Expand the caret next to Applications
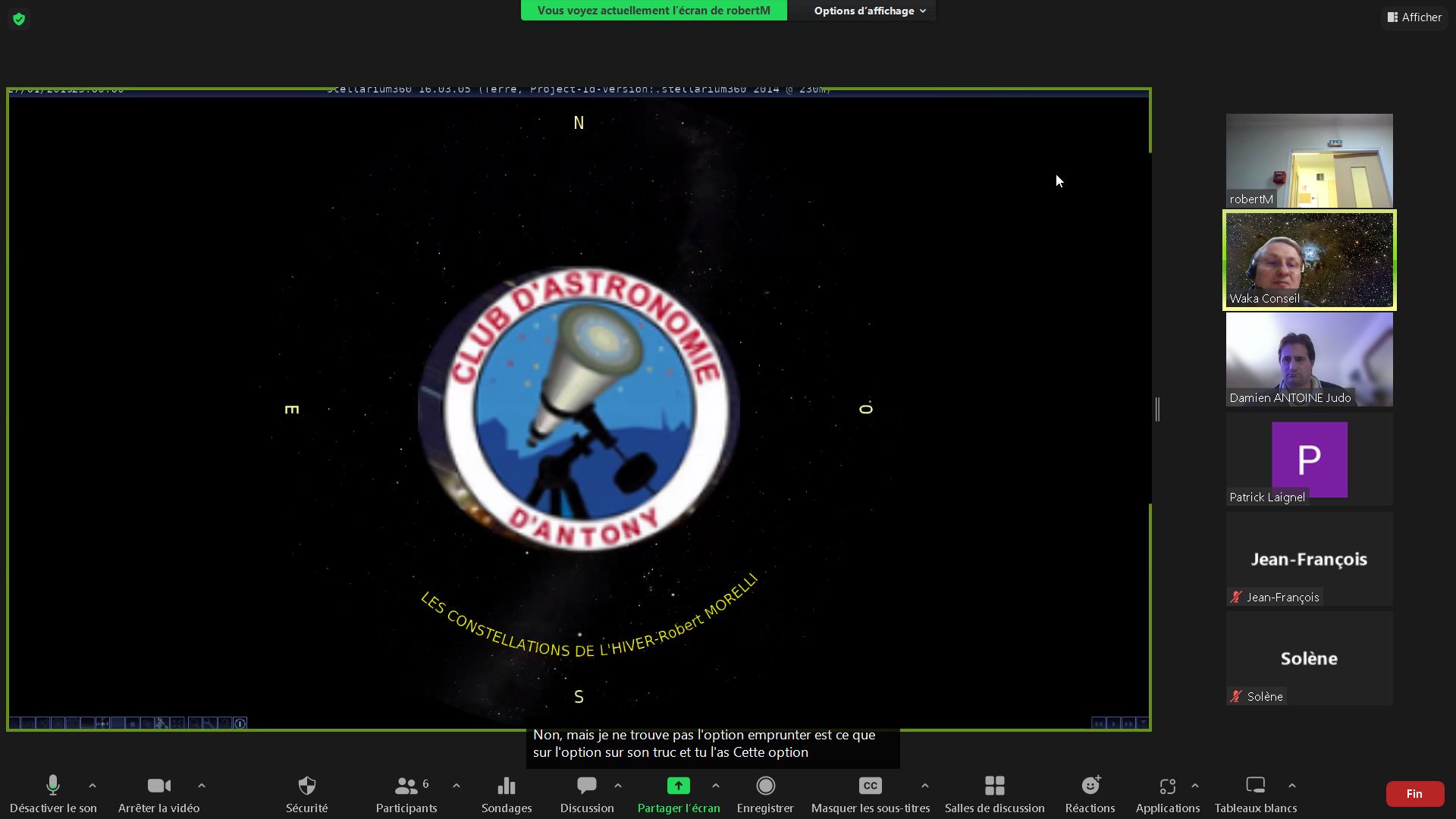The width and height of the screenshot is (1456, 819). coord(1195,786)
